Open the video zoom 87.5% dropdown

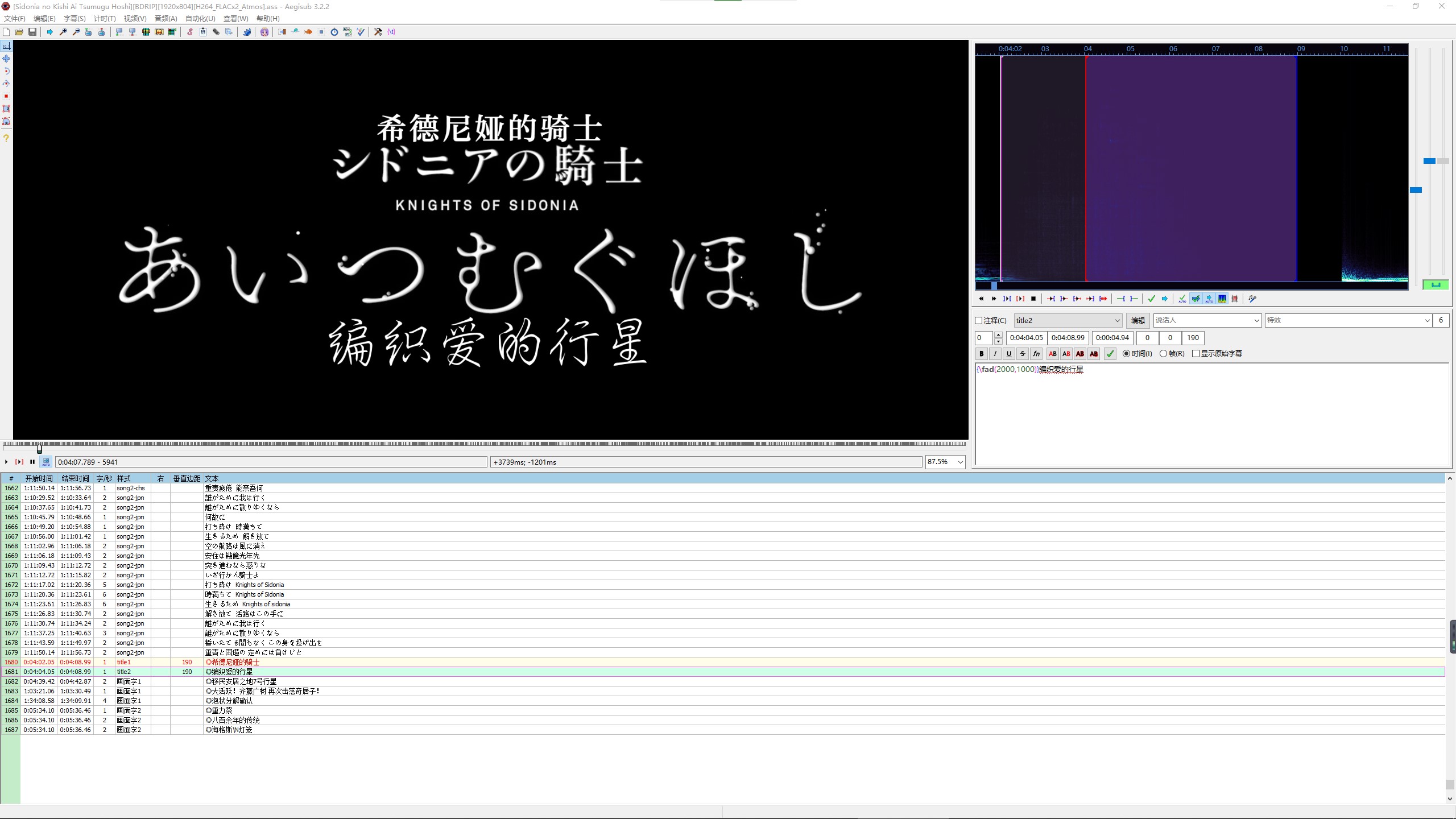tap(945, 462)
